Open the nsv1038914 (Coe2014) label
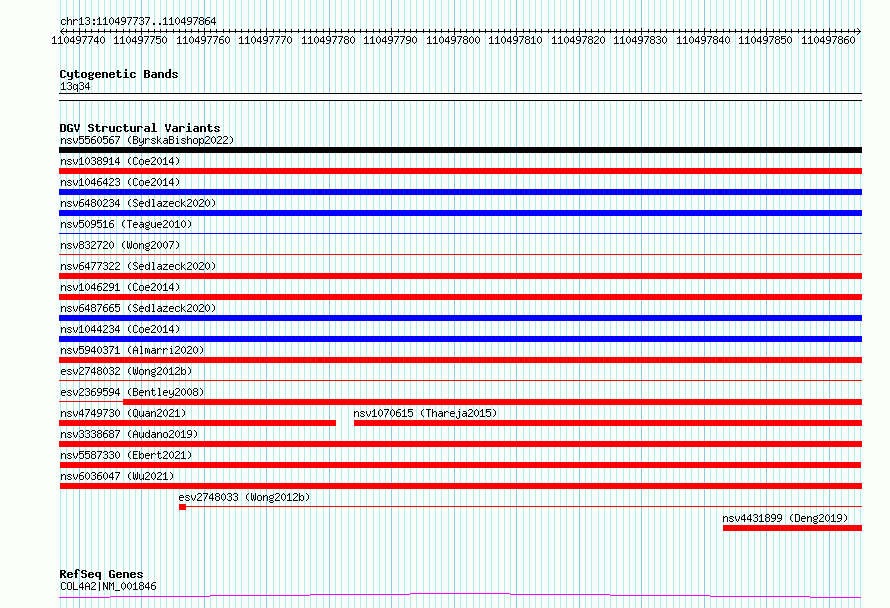This screenshot has height=608, width=890. point(120,161)
